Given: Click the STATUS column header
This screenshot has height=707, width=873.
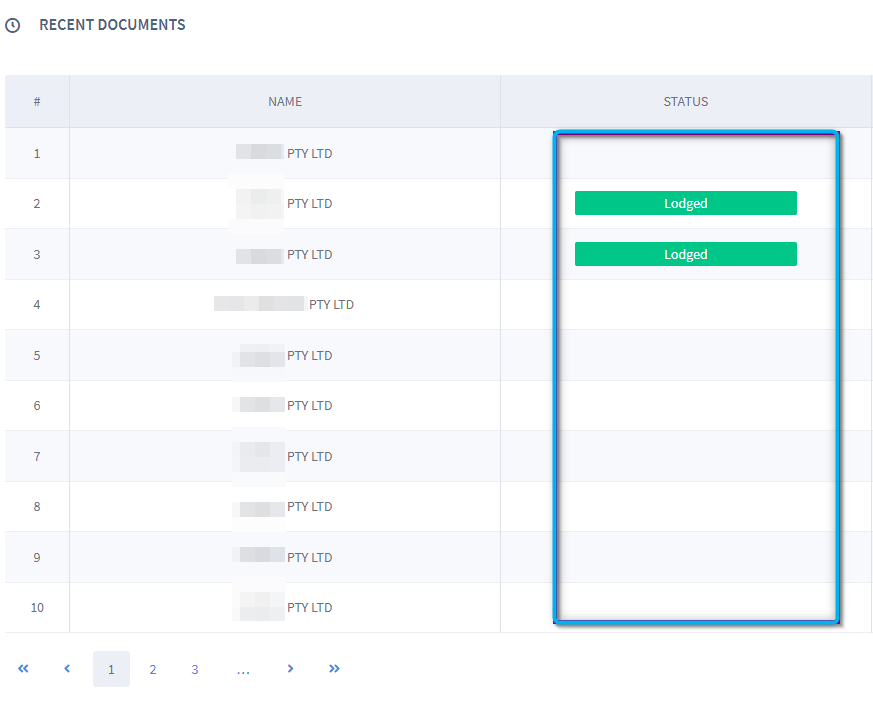Looking at the screenshot, I should tap(686, 102).
